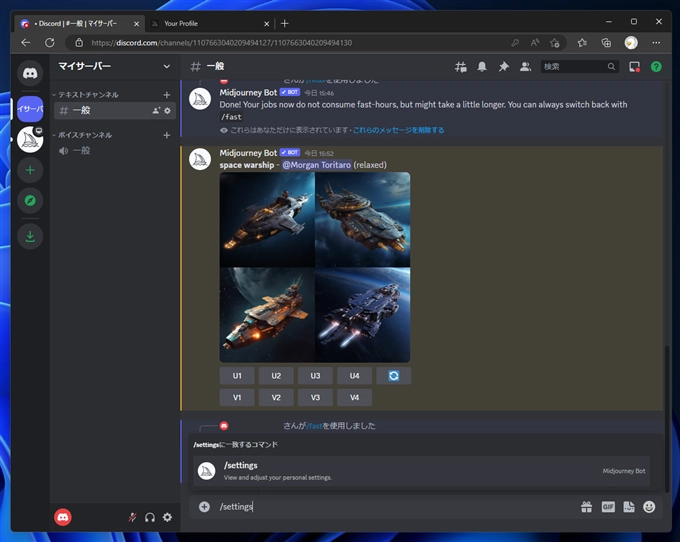Click the @Morgan Toritaro mention
680x542 pixels.
[317, 165]
